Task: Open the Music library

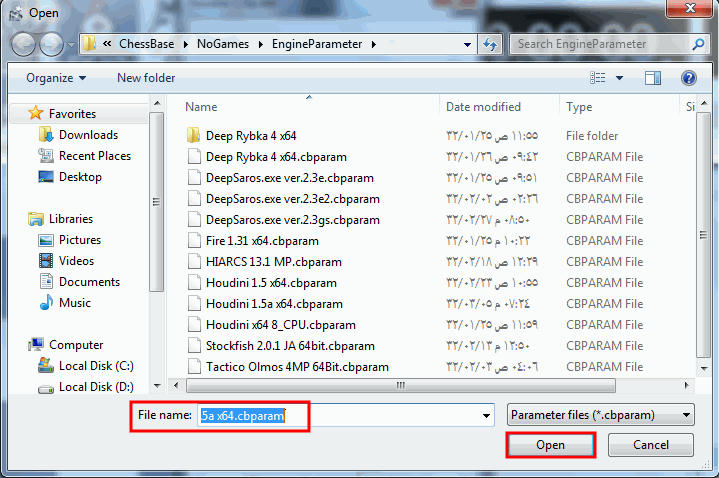Action: (x=65, y=303)
